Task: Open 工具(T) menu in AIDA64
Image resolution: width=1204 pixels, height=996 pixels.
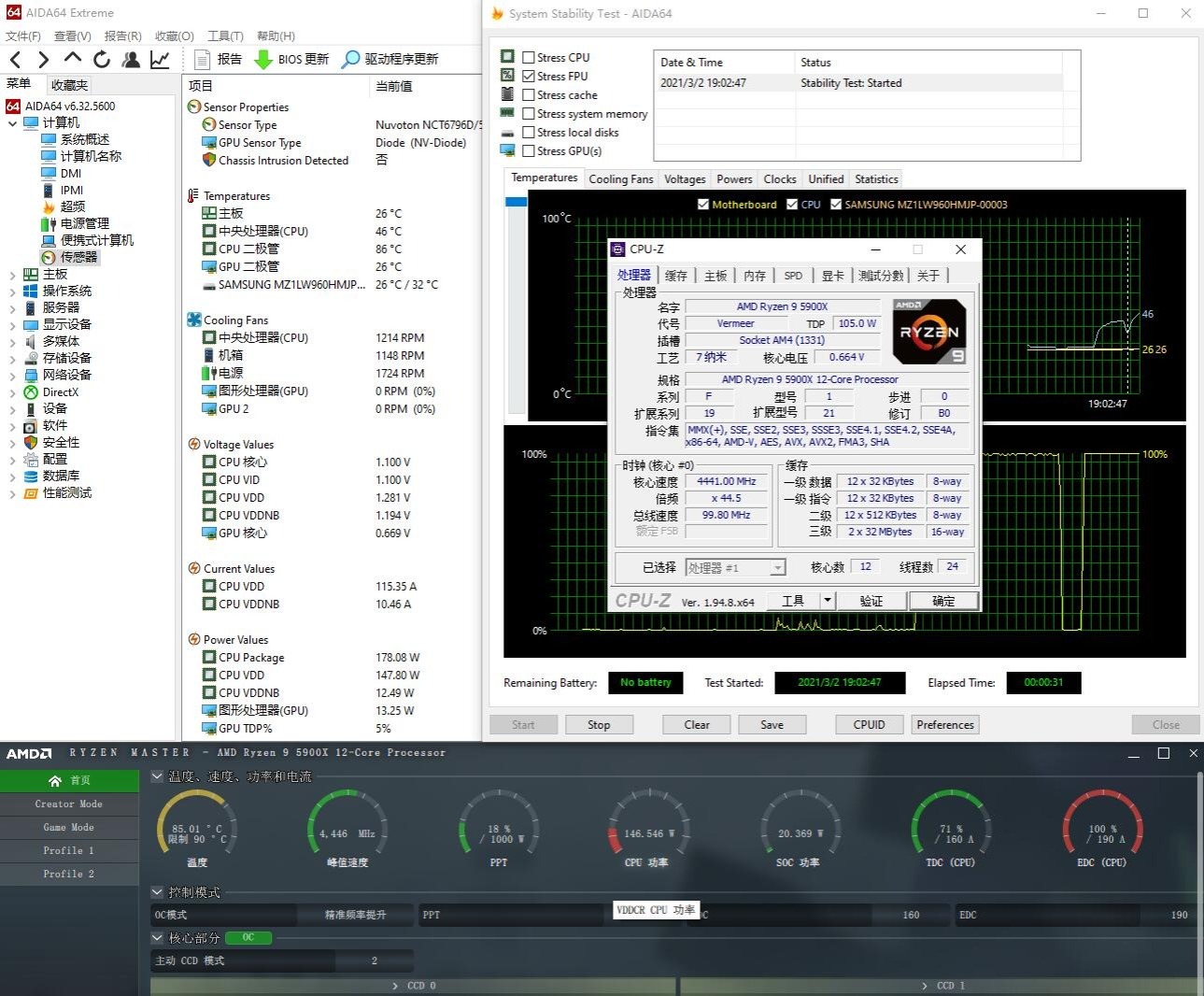Action: tap(225, 36)
